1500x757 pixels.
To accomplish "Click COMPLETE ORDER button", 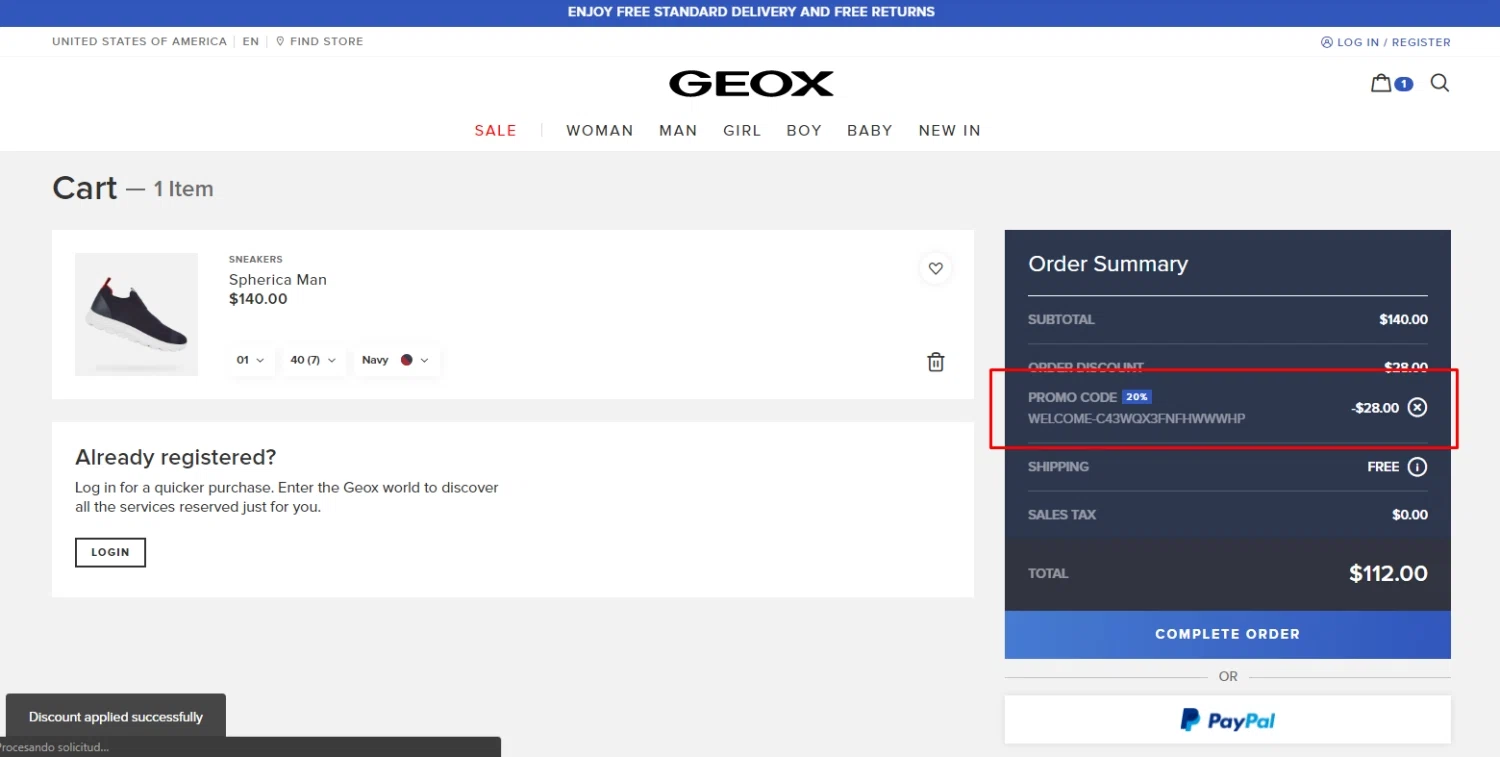I will click(x=1227, y=634).
